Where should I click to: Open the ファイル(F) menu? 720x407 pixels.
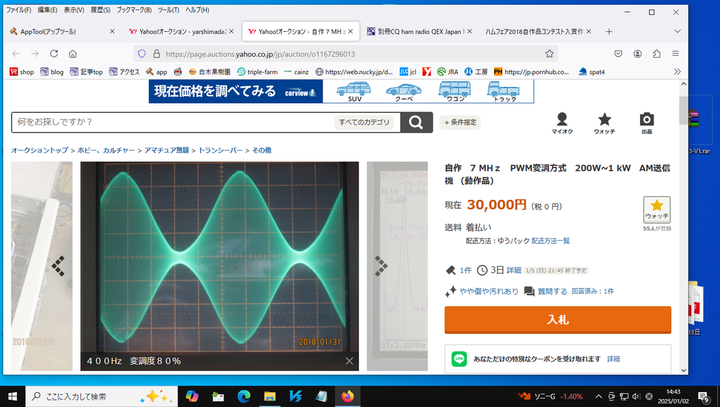pyautogui.click(x=18, y=10)
